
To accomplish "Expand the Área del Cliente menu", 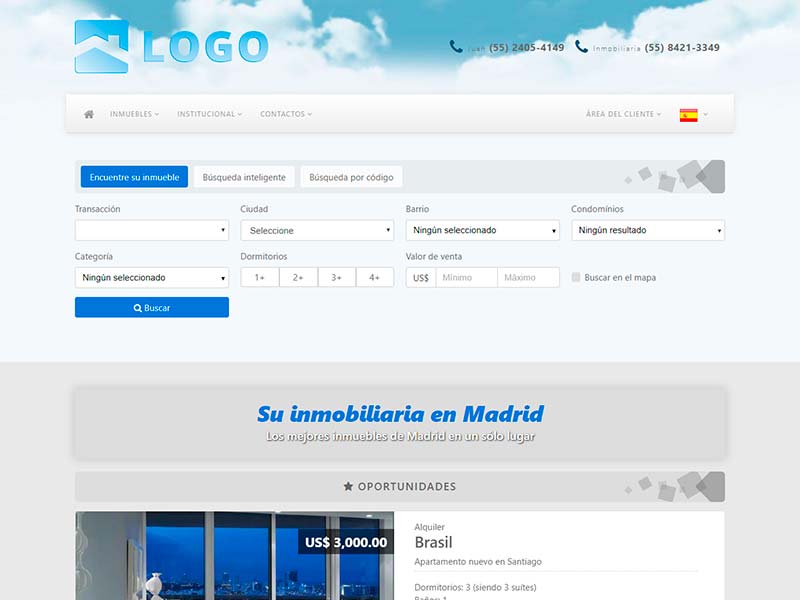I will coord(623,114).
